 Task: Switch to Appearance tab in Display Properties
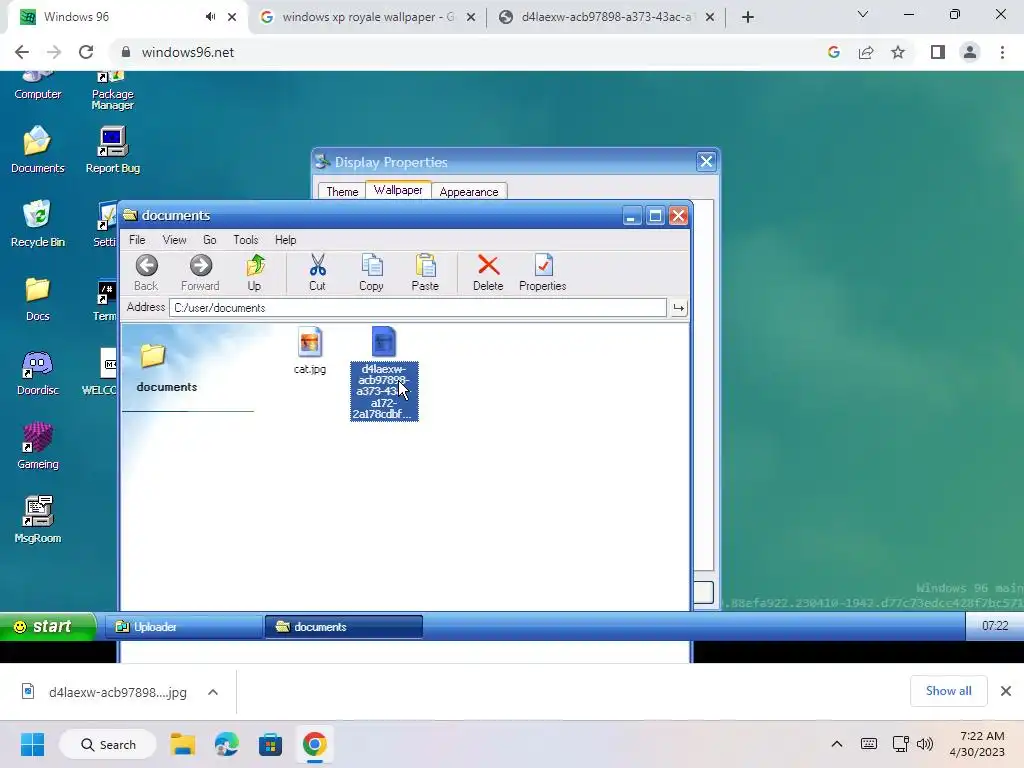click(x=469, y=191)
